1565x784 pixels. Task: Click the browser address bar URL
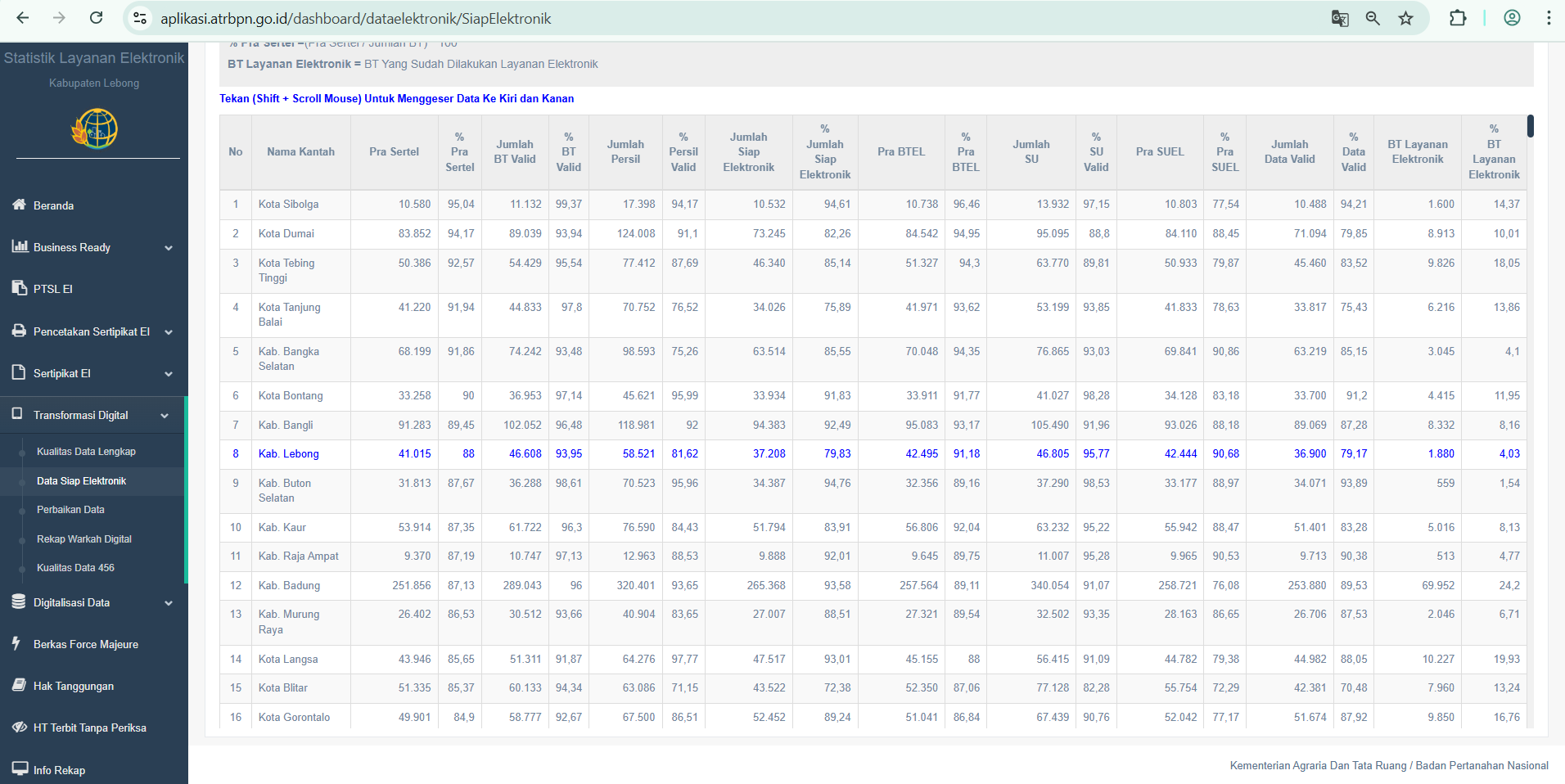coord(355,19)
